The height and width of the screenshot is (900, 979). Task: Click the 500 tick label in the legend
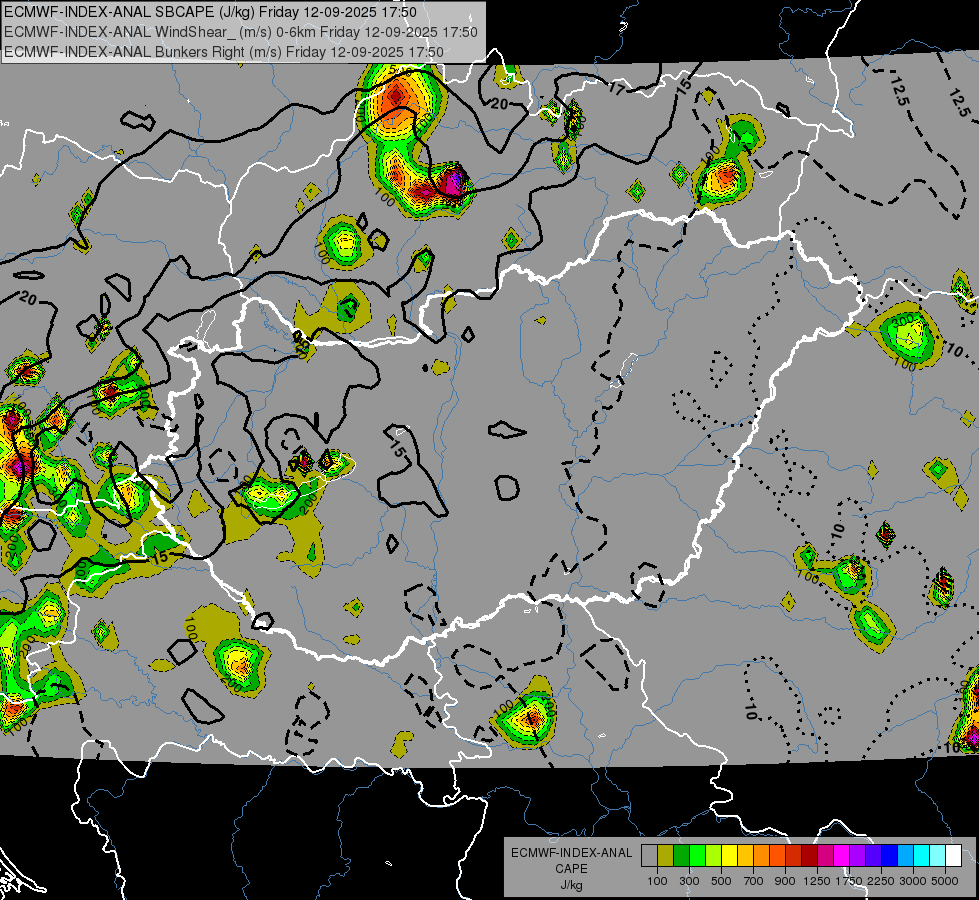click(721, 881)
